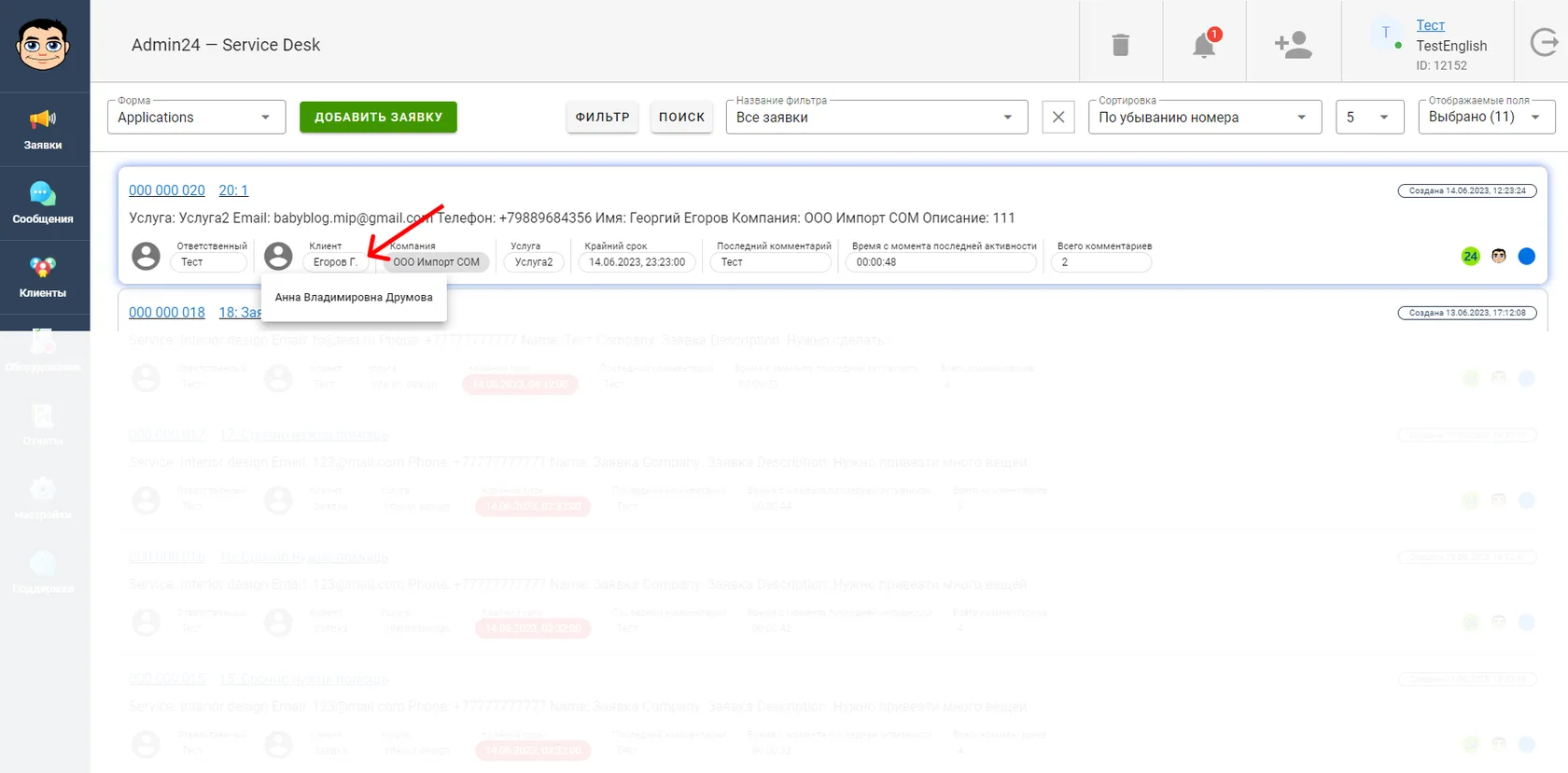Screen dimensions: 1568x773
Task: Open the Тест profile link in header
Action: (x=1430, y=25)
